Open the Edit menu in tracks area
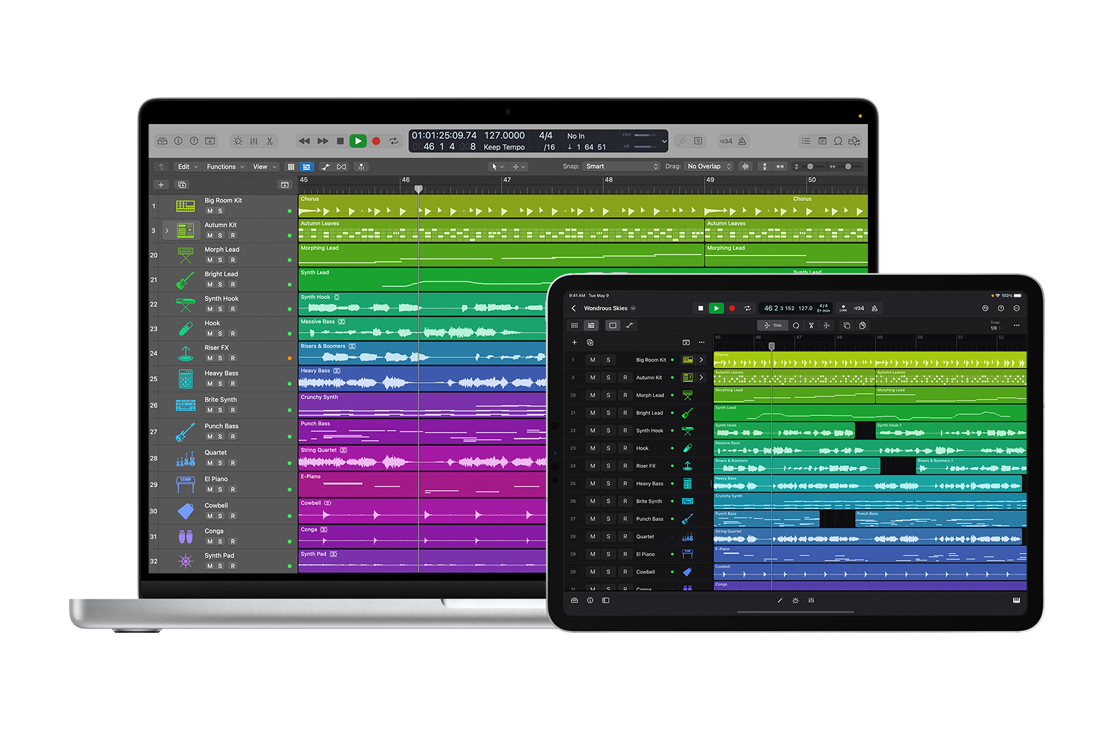 point(186,167)
